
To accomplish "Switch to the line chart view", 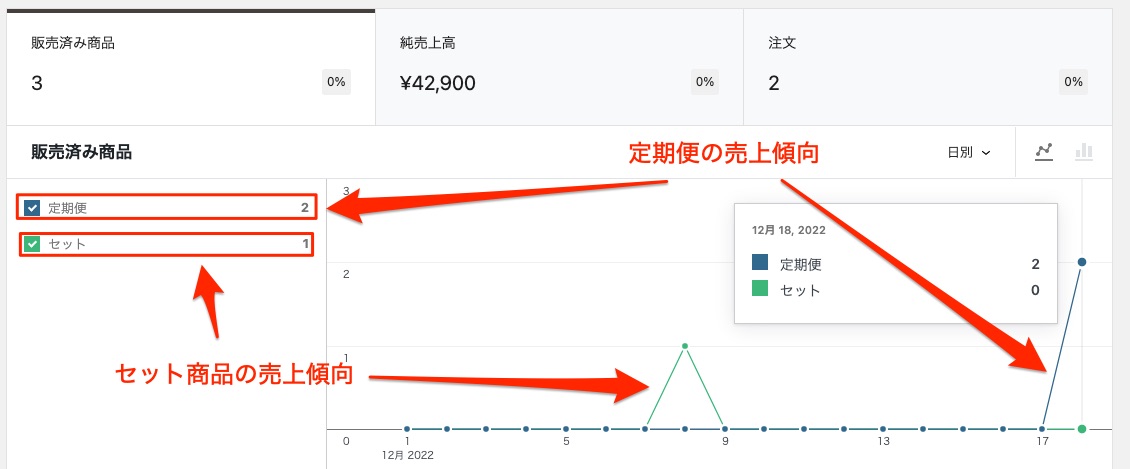I will [1044, 152].
